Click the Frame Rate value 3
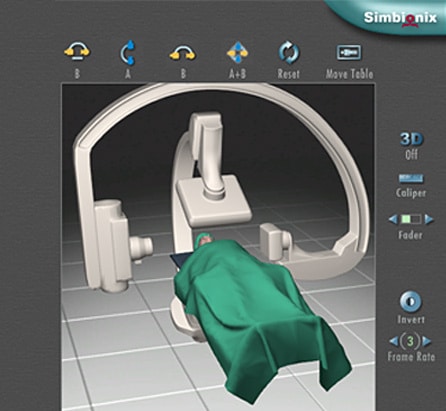 [x=410, y=341]
